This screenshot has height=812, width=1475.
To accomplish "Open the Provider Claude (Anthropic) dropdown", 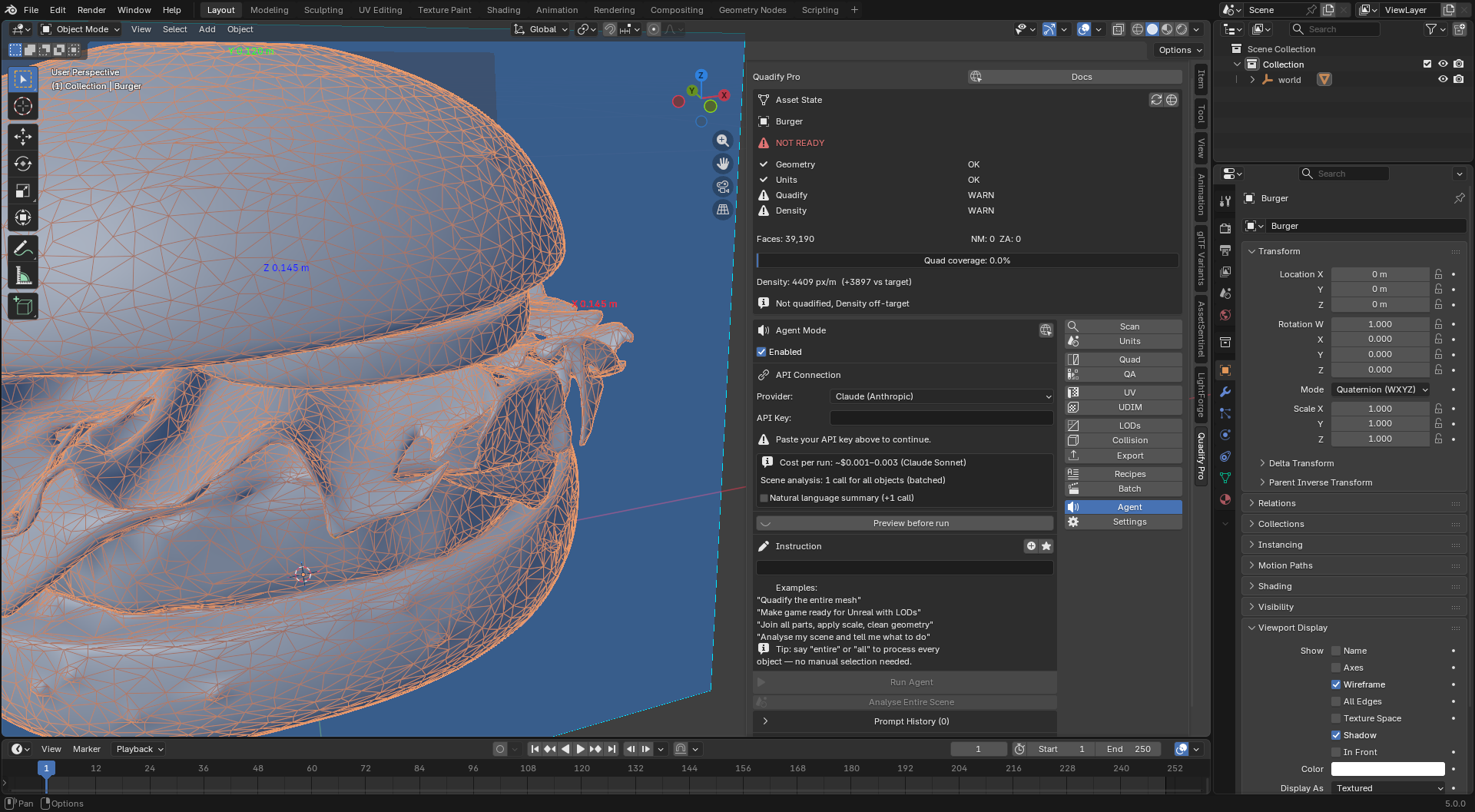I will coord(942,396).
